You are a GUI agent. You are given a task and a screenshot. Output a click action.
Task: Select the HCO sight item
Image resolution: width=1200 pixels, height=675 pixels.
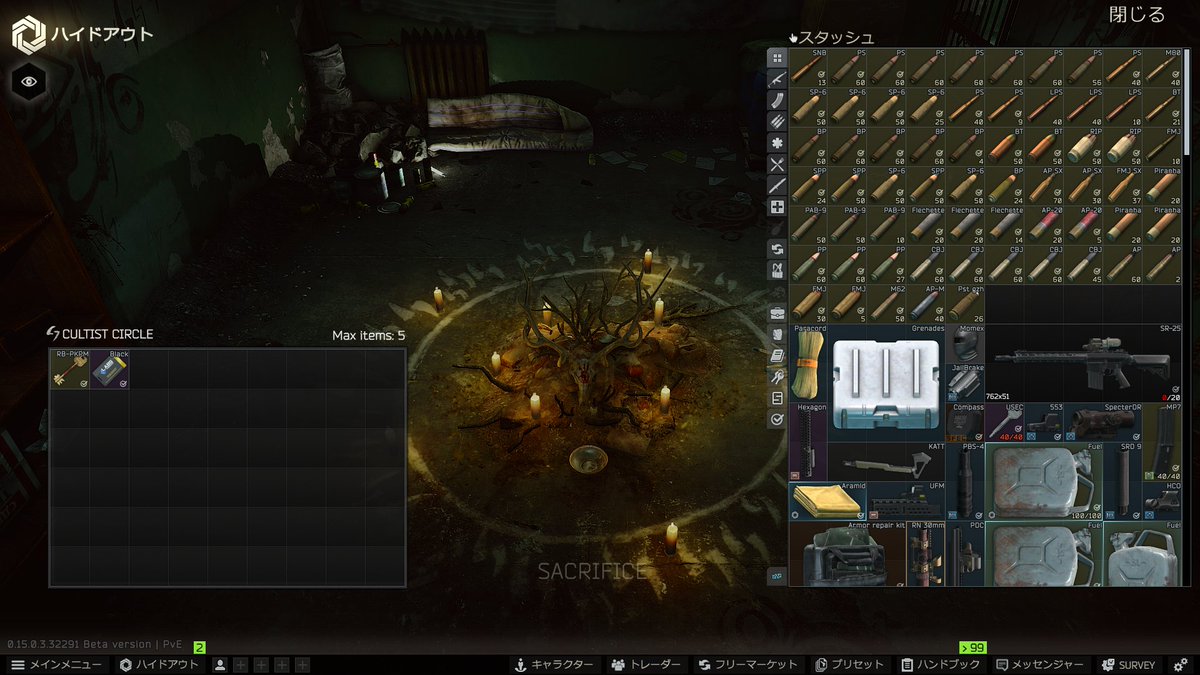pyautogui.click(x=1162, y=500)
